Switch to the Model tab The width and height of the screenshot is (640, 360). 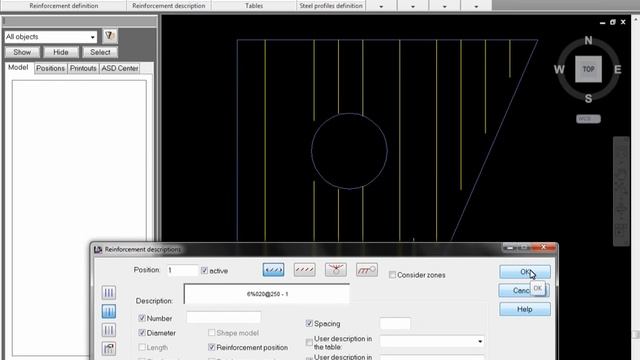click(18, 67)
